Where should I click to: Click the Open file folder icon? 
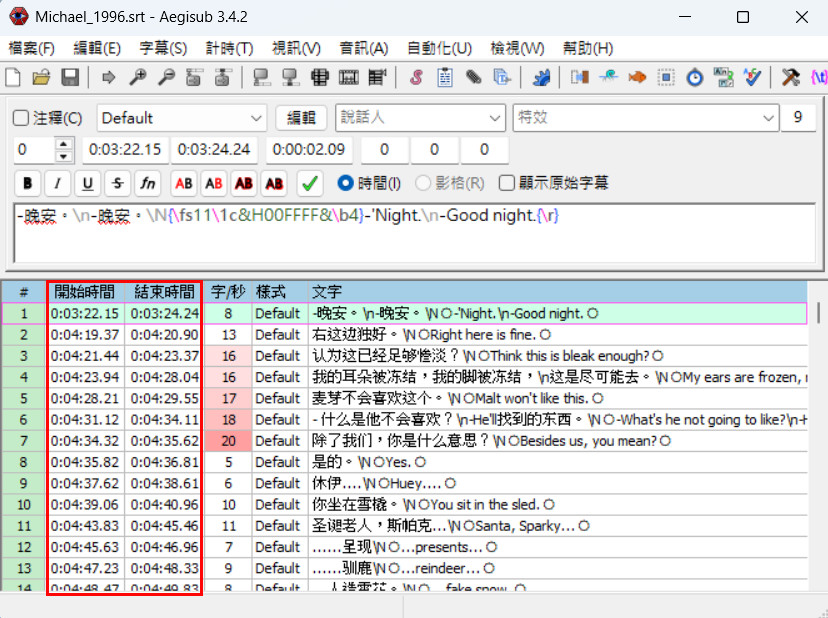(x=41, y=77)
